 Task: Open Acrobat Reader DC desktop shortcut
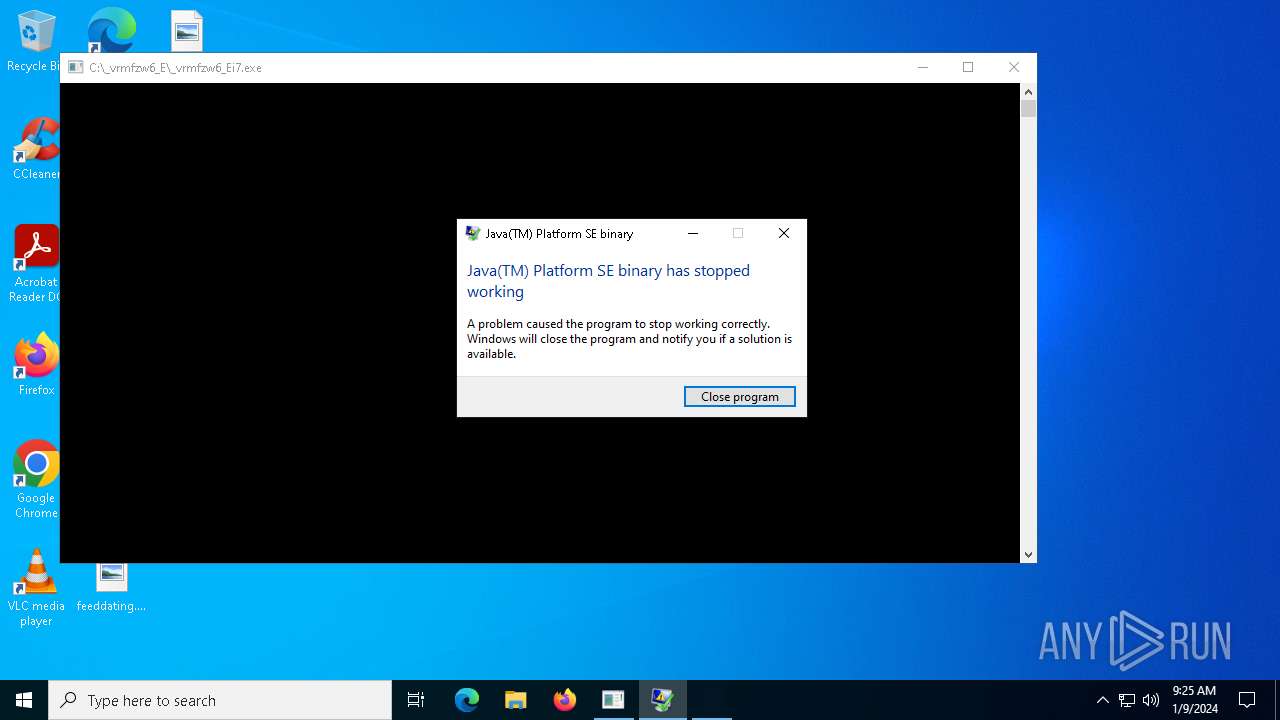36,264
